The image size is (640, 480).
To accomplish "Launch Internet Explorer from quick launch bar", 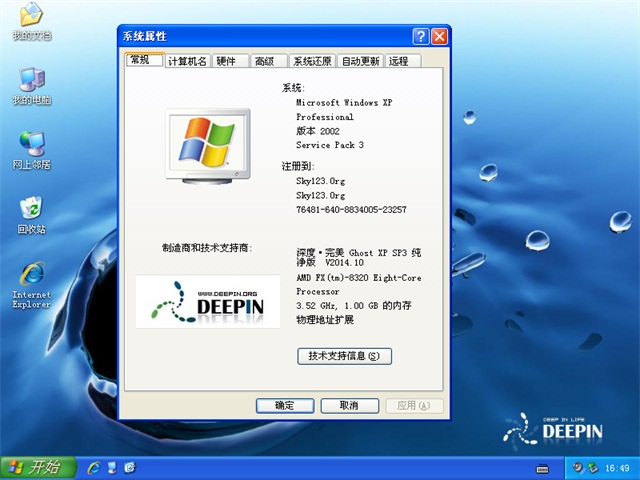I will click(x=94, y=467).
